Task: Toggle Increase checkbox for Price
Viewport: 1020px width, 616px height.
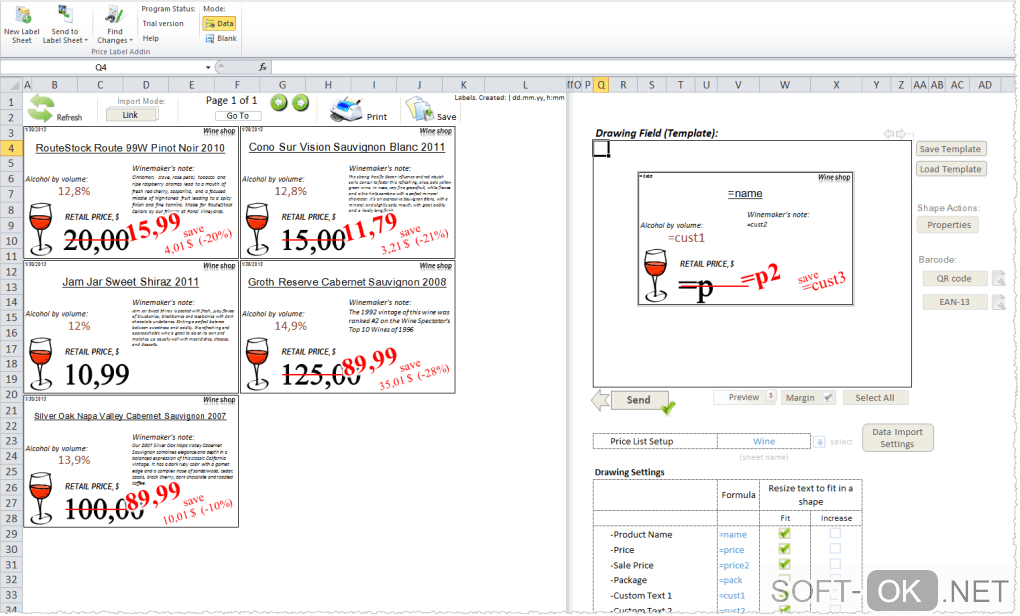Action: coord(835,548)
